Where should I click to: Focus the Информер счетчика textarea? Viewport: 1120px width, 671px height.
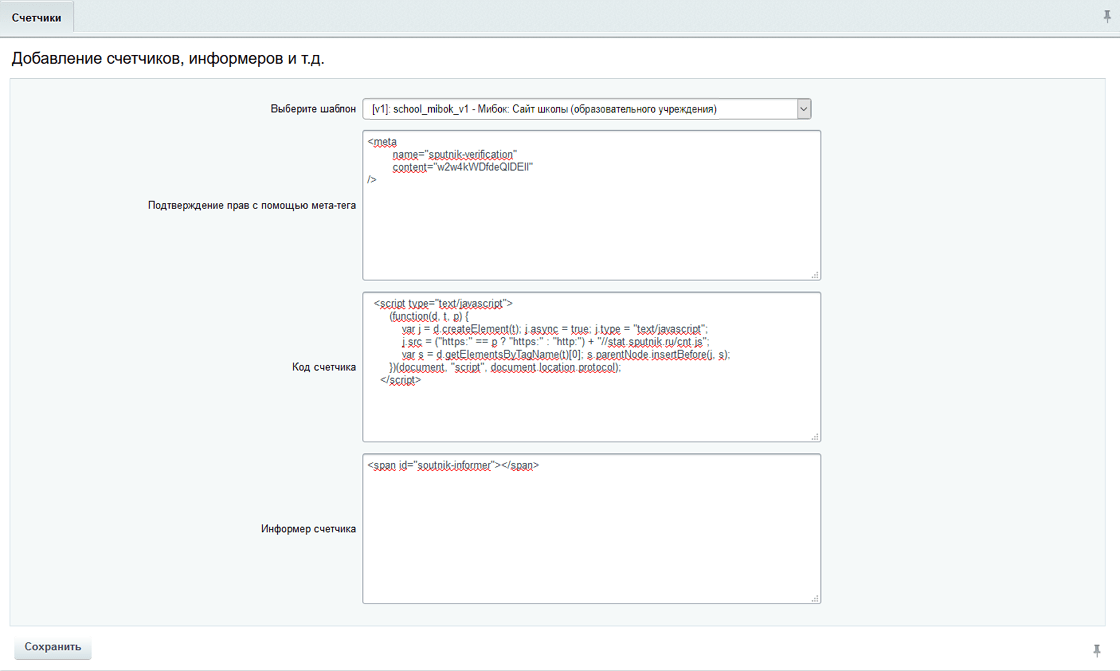(591, 529)
